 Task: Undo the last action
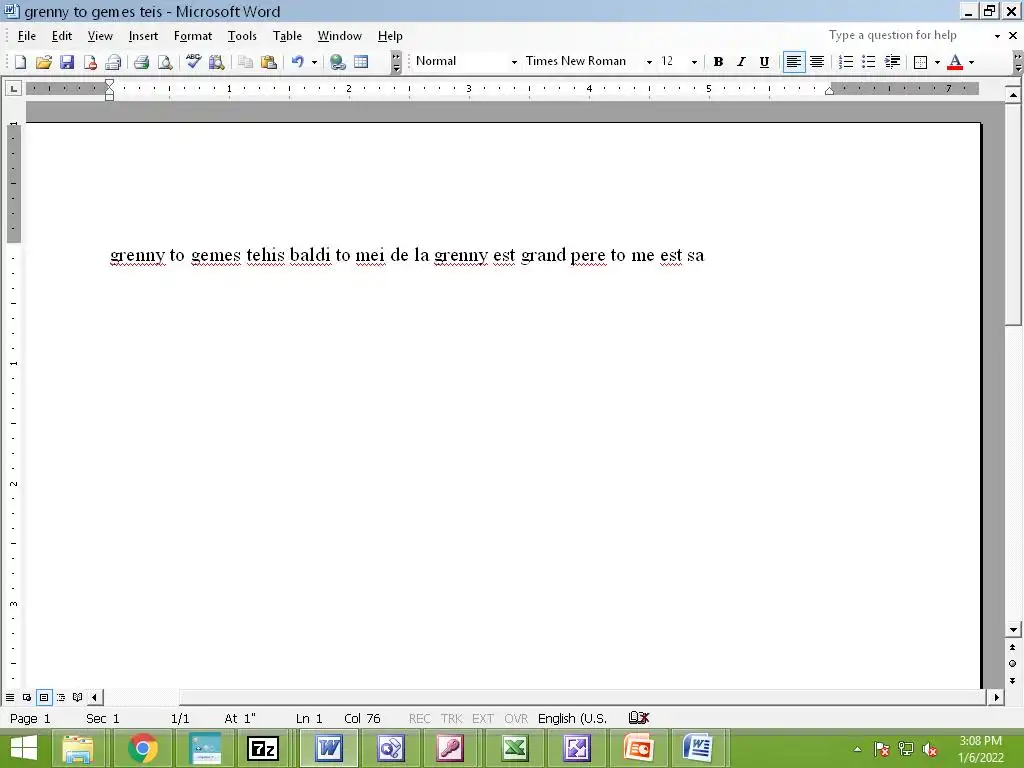(x=297, y=62)
